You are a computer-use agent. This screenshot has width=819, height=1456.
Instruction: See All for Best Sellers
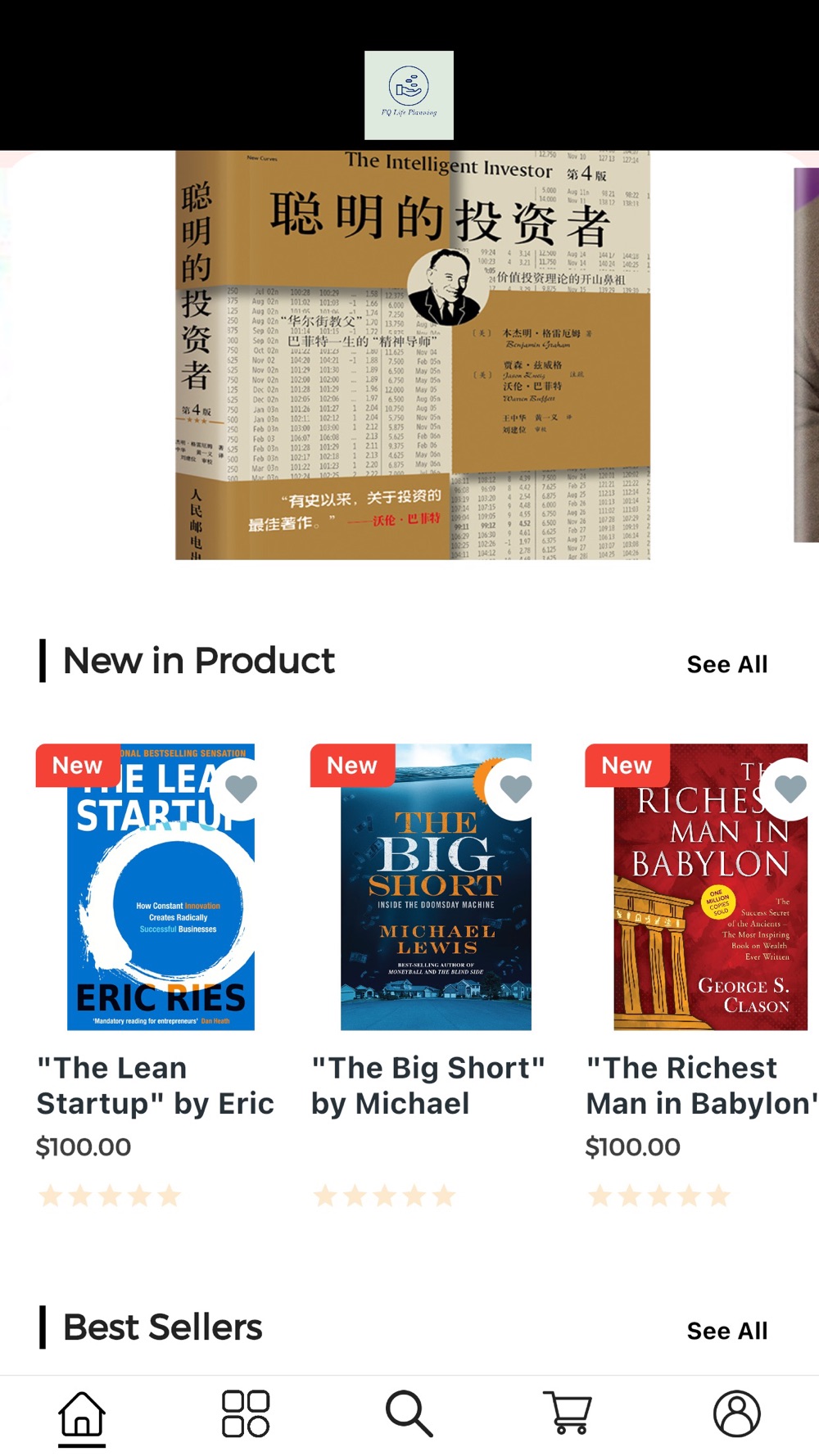click(x=727, y=1331)
